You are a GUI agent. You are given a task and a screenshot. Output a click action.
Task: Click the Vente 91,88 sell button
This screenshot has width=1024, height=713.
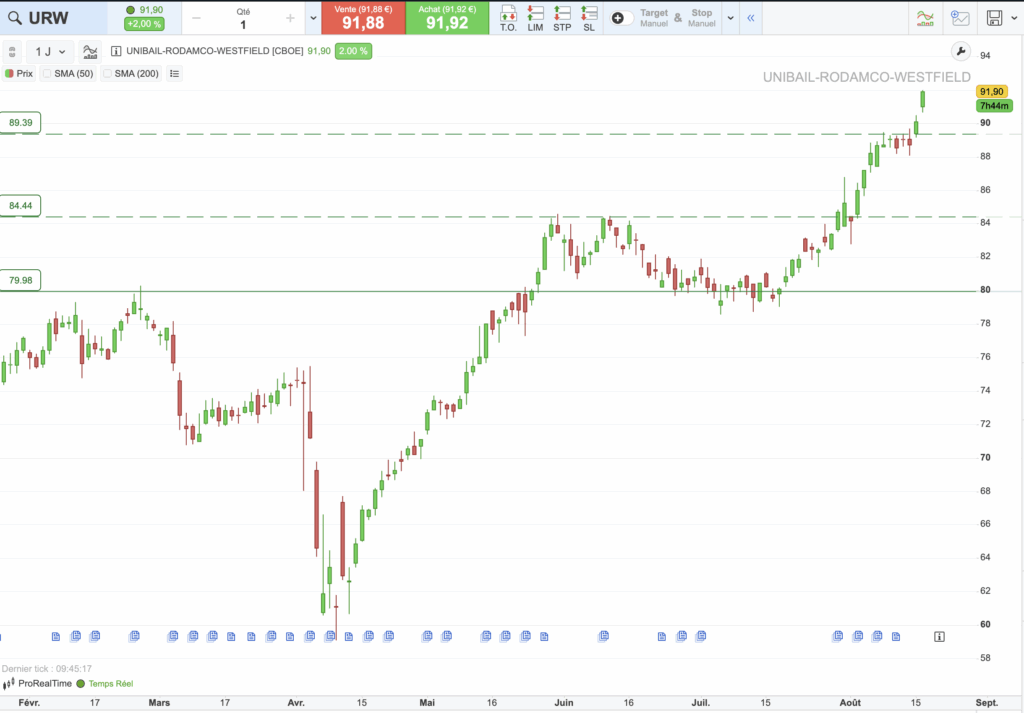363,17
